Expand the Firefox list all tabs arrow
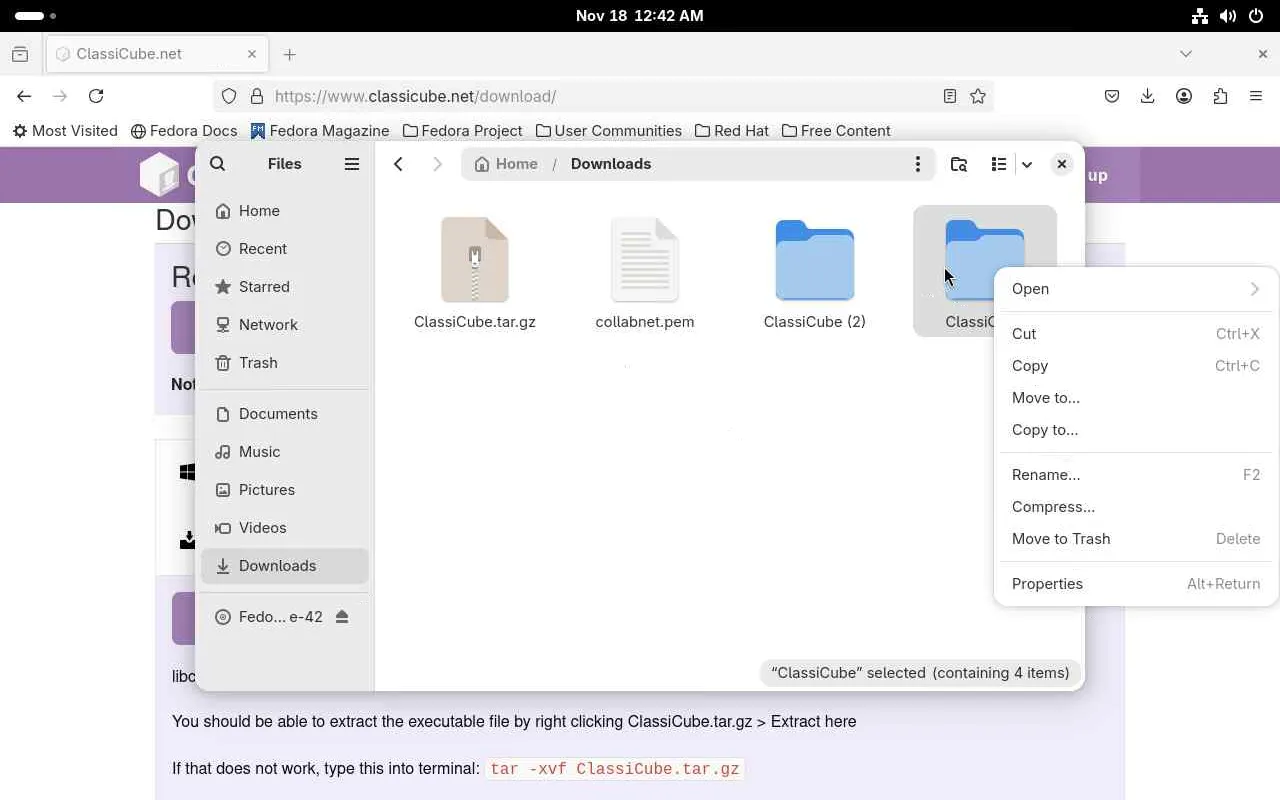The image size is (1280, 800). tap(1186, 54)
